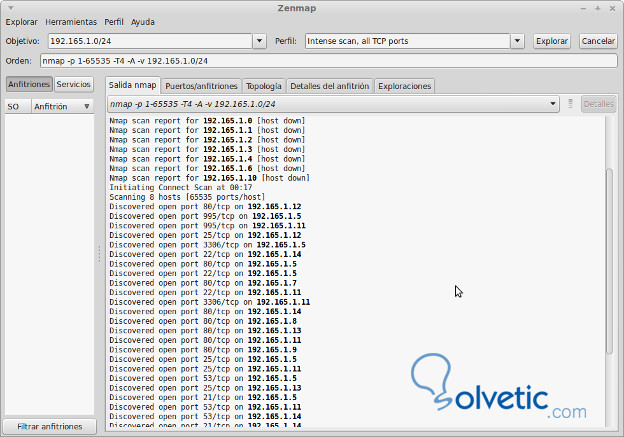Click line 'port 3306/tcp on 192.165.1.5'
This screenshot has width=624, height=437.
pyautogui.click(x=207, y=245)
